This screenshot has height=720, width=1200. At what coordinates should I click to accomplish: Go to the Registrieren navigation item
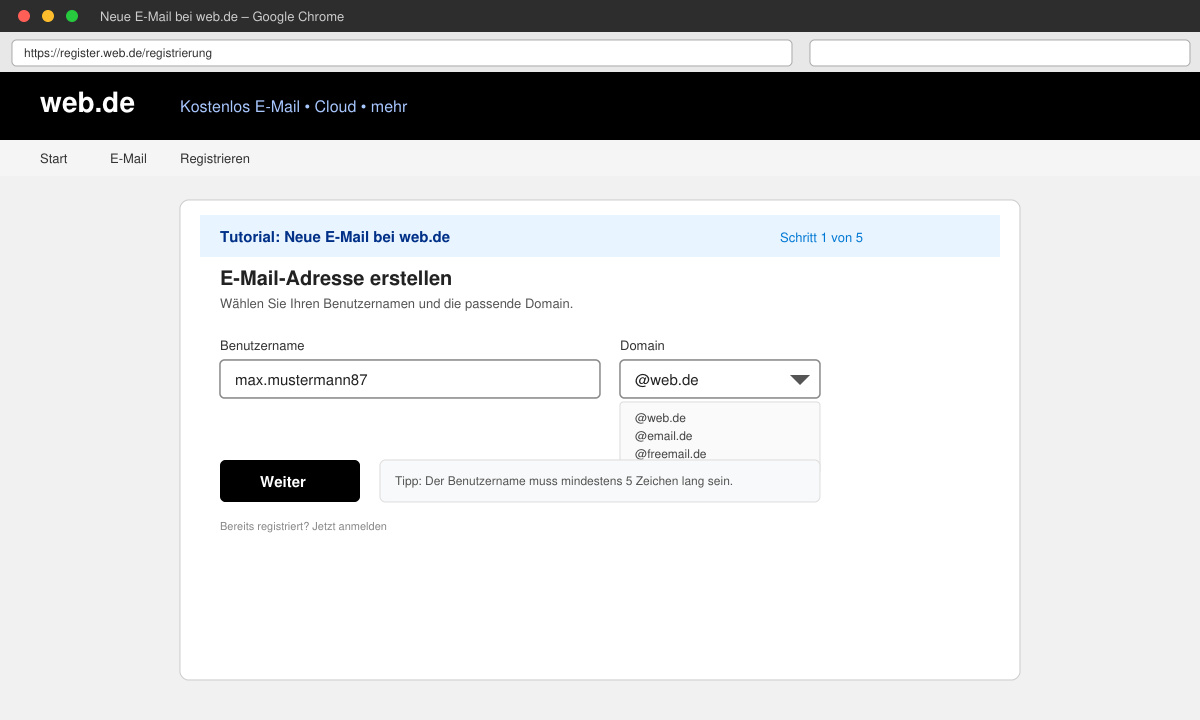point(215,159)
